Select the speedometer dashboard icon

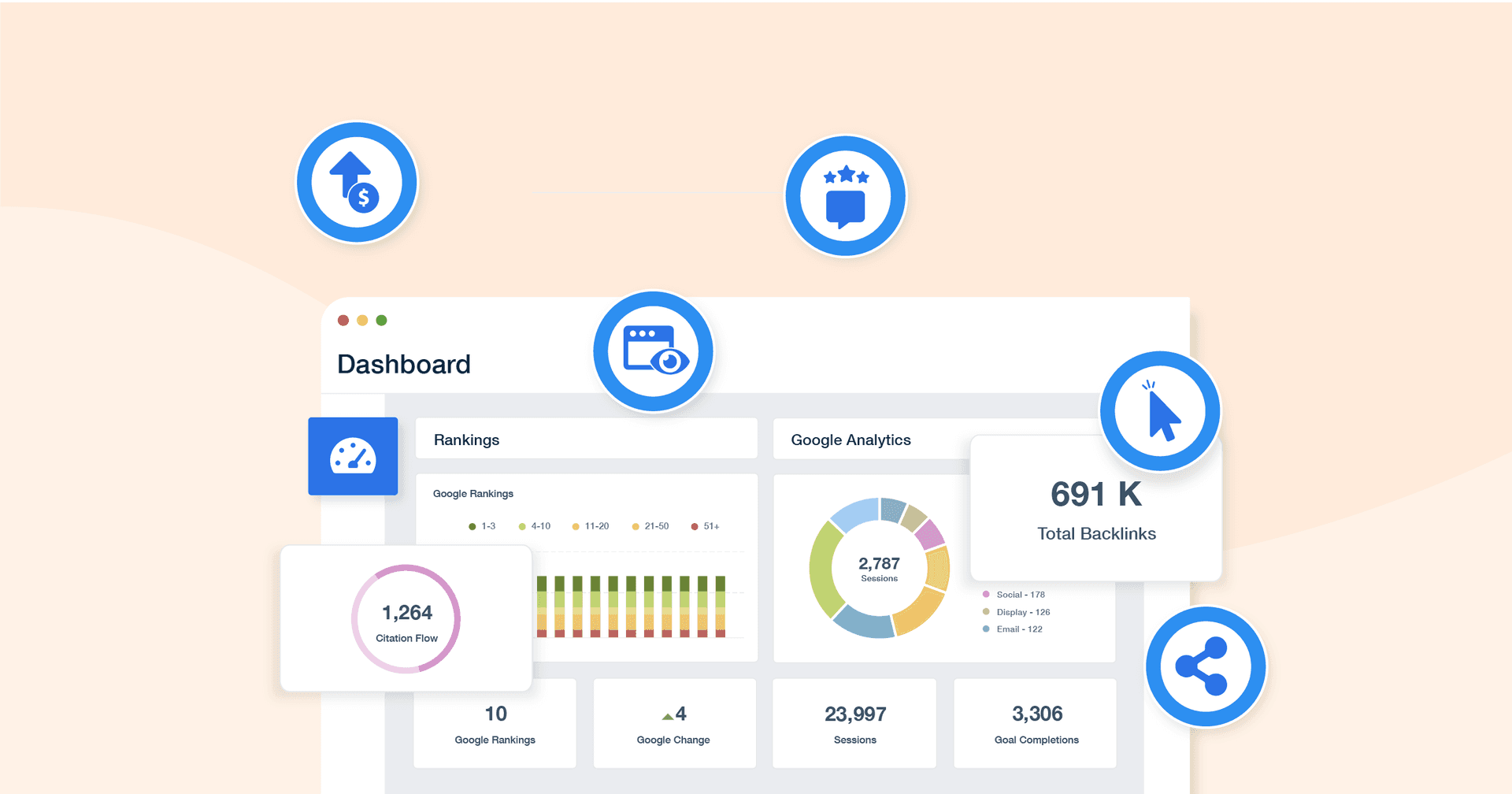pos(352,455)
